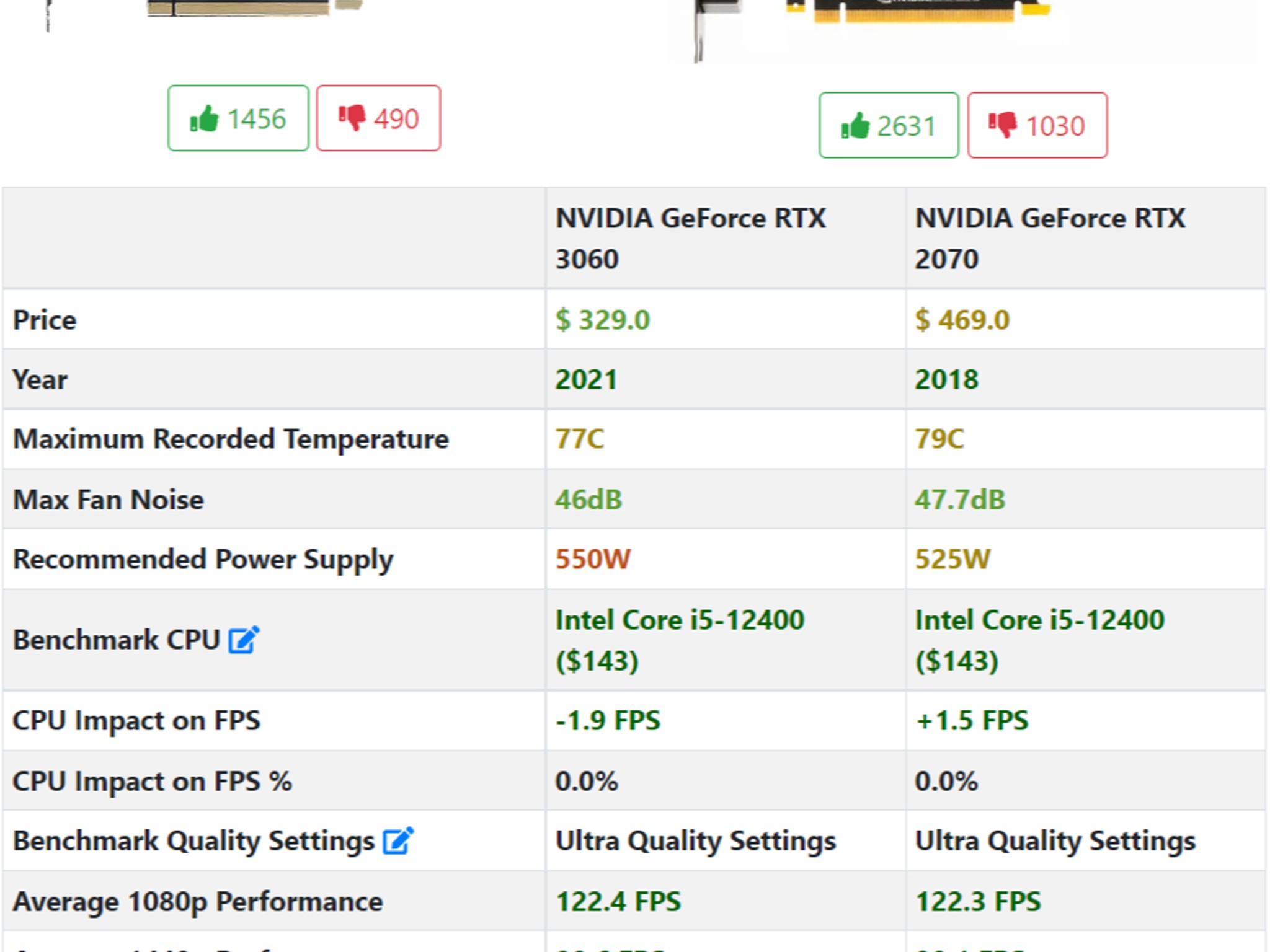Select the 2021 year value

[x=586, y=379]
